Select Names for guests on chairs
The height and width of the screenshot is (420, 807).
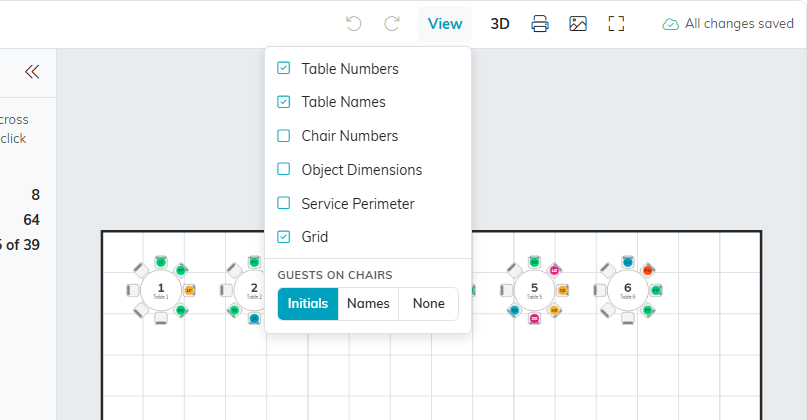point(368,304)
